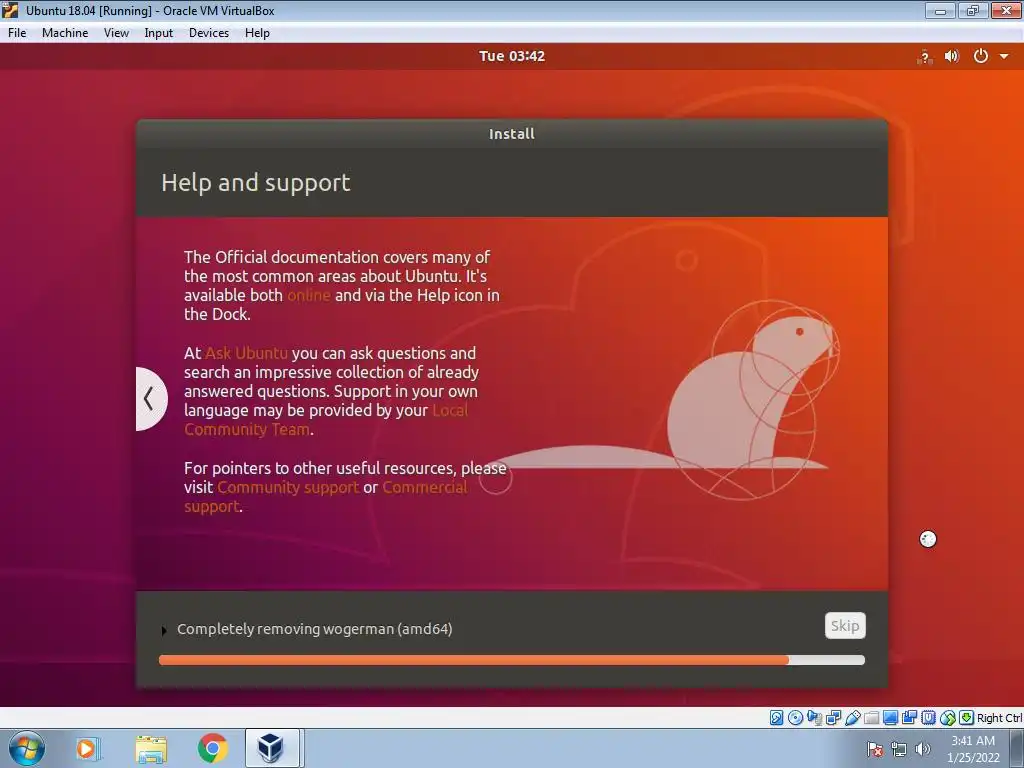This screenshot has width=1024, height=768.
Task: Open the hard disk activity indicator
Action: 776,718
